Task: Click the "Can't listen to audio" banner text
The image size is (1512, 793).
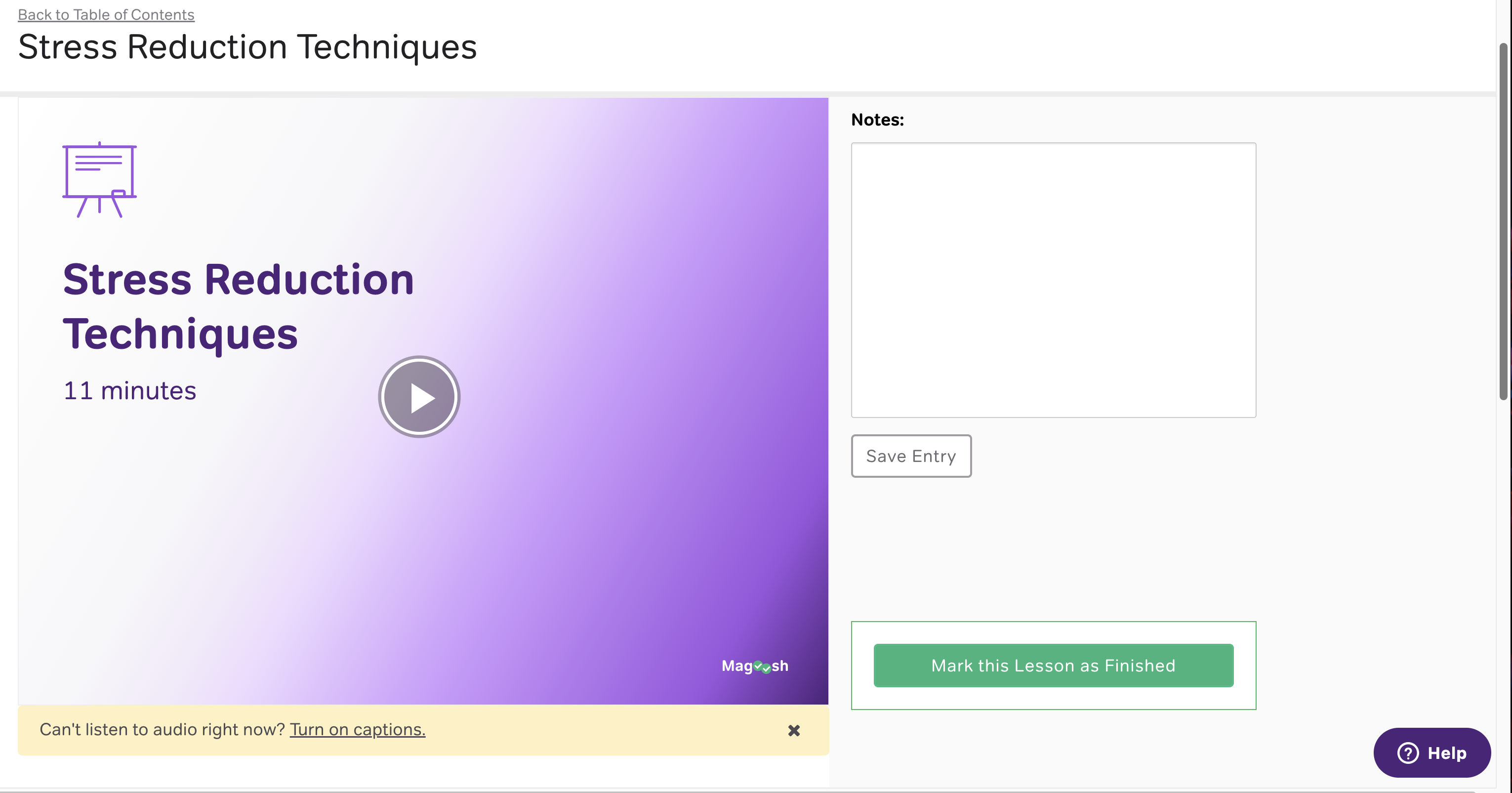Action: click(162, 729)
